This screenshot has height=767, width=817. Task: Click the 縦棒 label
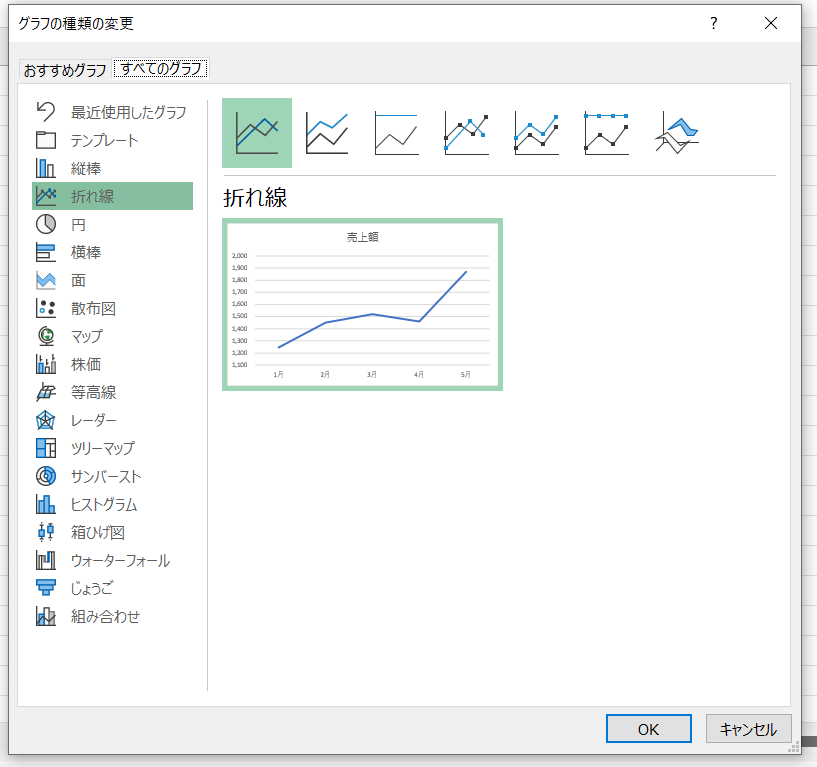coord(86,168)
